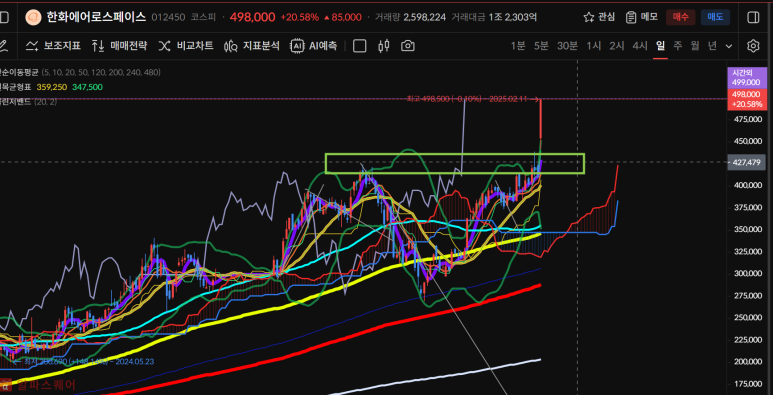Click the 200,000 price axis label

pyautogui.click(x=747, y=361)
